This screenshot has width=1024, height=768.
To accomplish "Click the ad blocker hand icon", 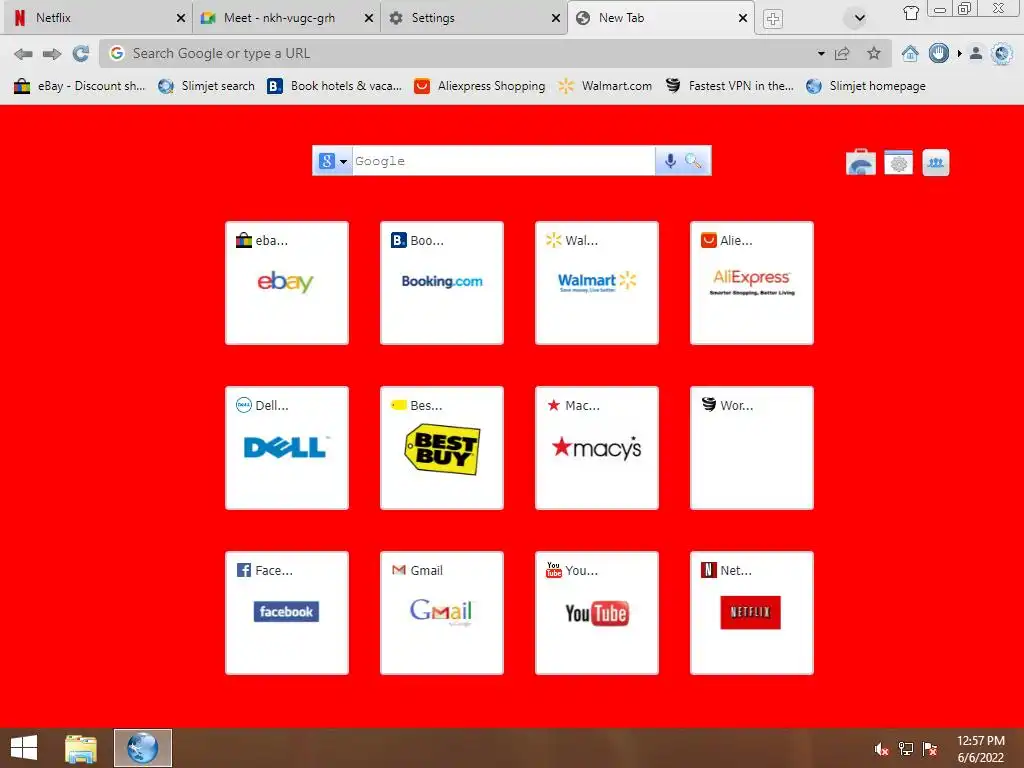I will point(938,54).
